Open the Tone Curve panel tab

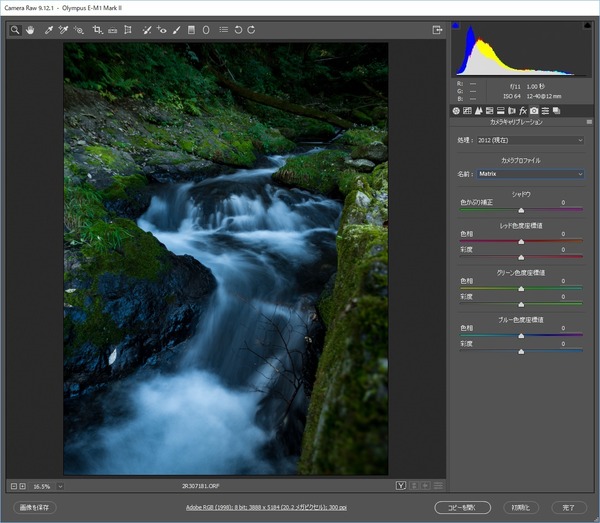point(467,111)
